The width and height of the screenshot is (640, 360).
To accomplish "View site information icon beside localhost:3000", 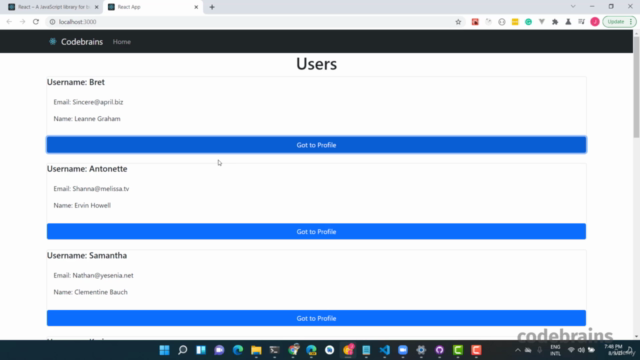I will (x=52, y=22).
